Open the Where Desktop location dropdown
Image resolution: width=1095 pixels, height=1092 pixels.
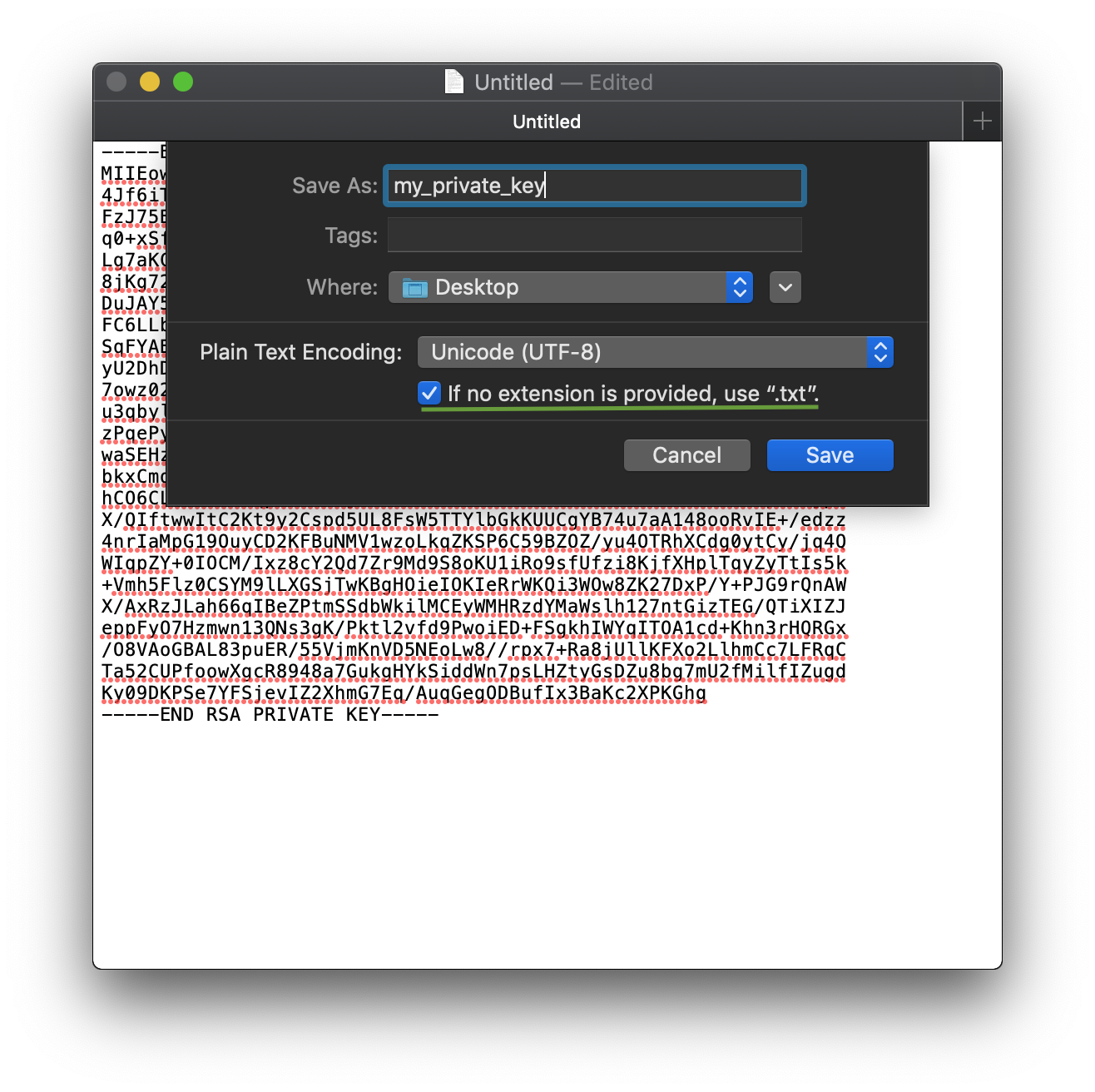pyautogui.click(x=571, y=287)
